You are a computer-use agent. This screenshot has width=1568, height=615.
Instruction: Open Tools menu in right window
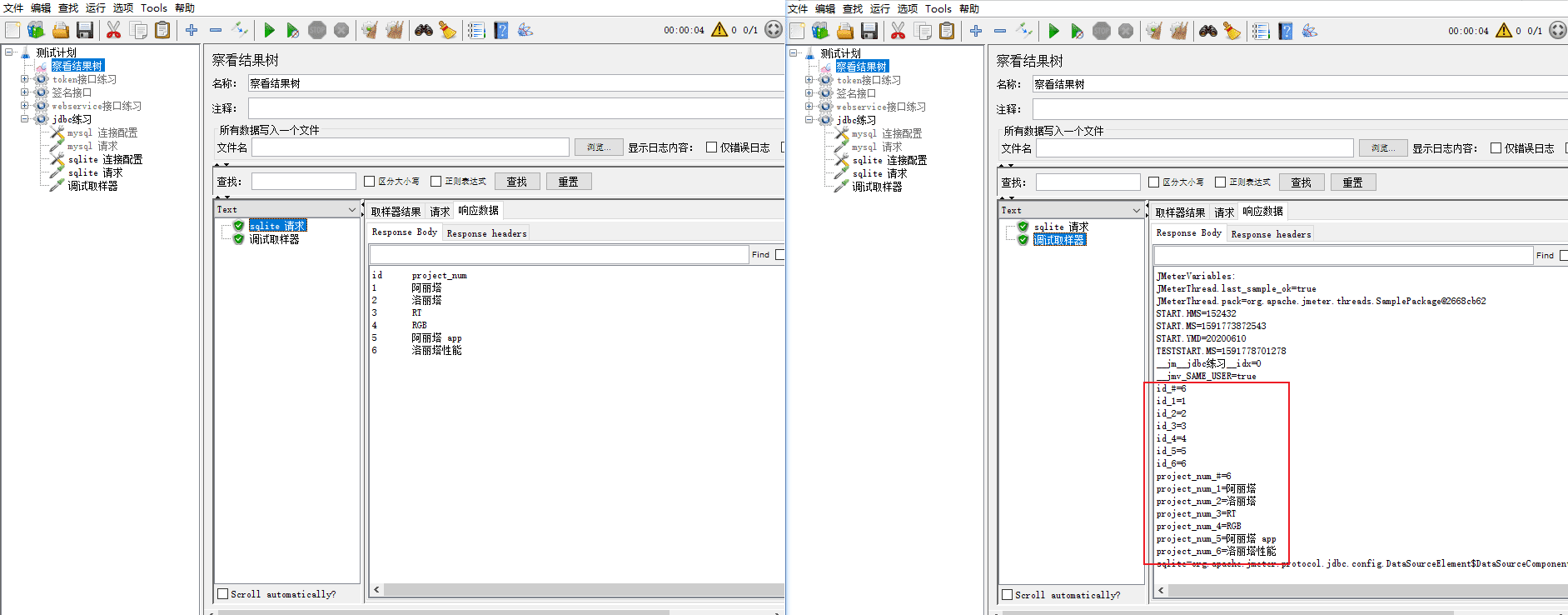pyautogui.click(x=938, y=8)
